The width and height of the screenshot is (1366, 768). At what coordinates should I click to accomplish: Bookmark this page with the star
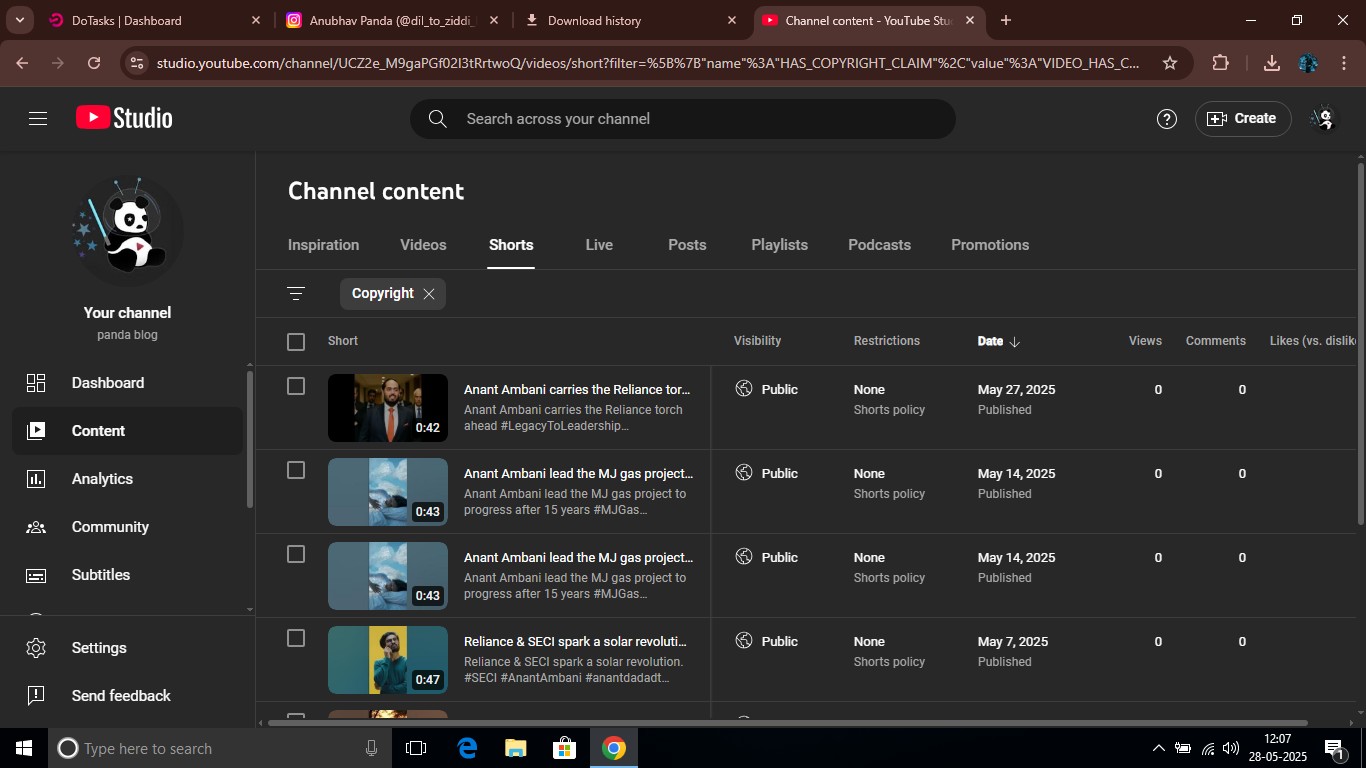[x=1170, y=63]
